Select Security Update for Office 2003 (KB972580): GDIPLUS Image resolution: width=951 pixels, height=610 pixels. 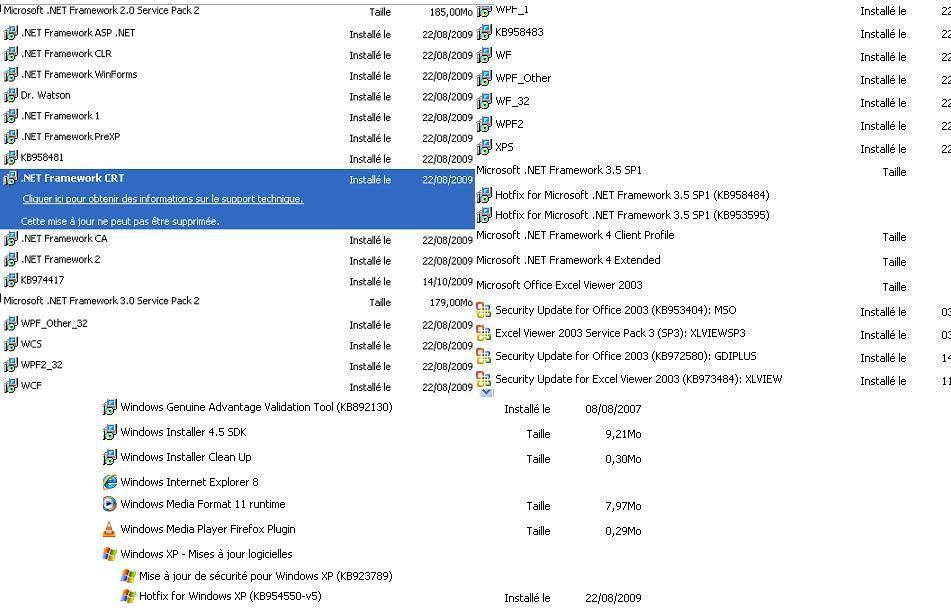click(626, 357)
